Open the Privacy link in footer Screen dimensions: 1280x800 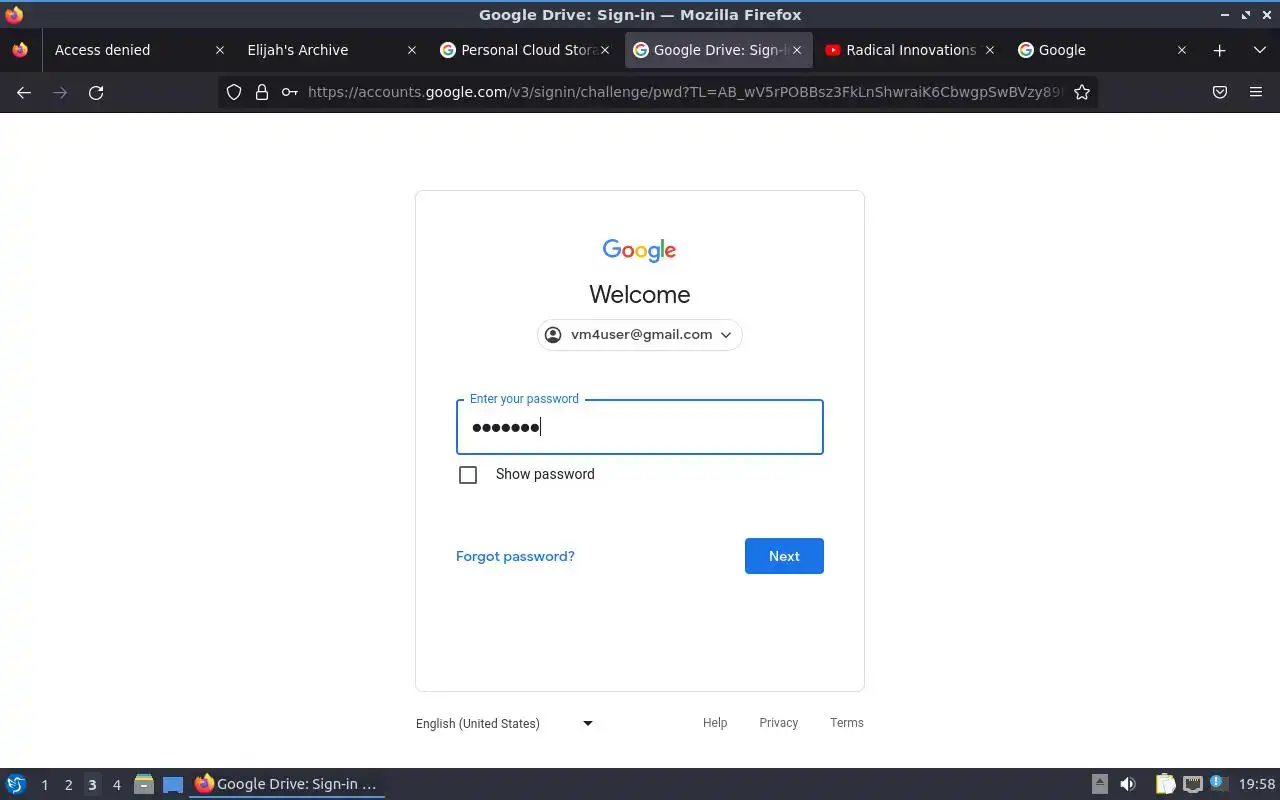pyautogui.click(x=778, y=723)
